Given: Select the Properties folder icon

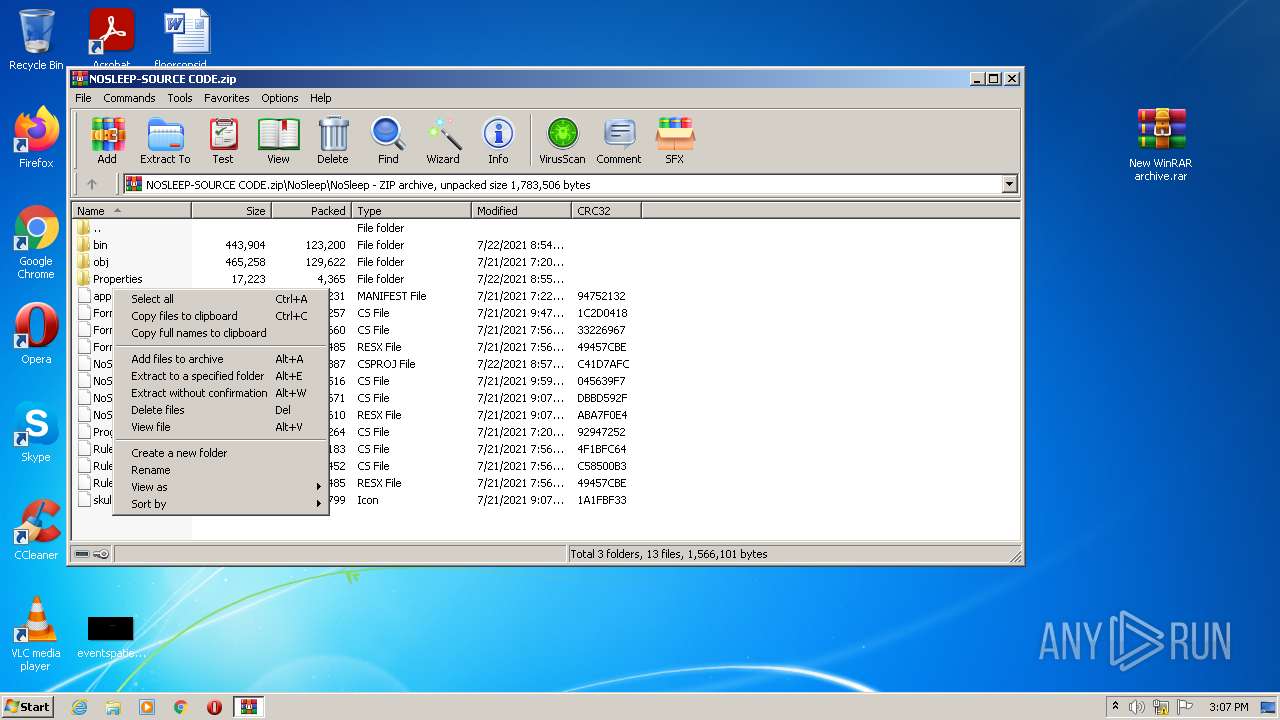Looking at the screenshot, I should click(x=84, y=279).
